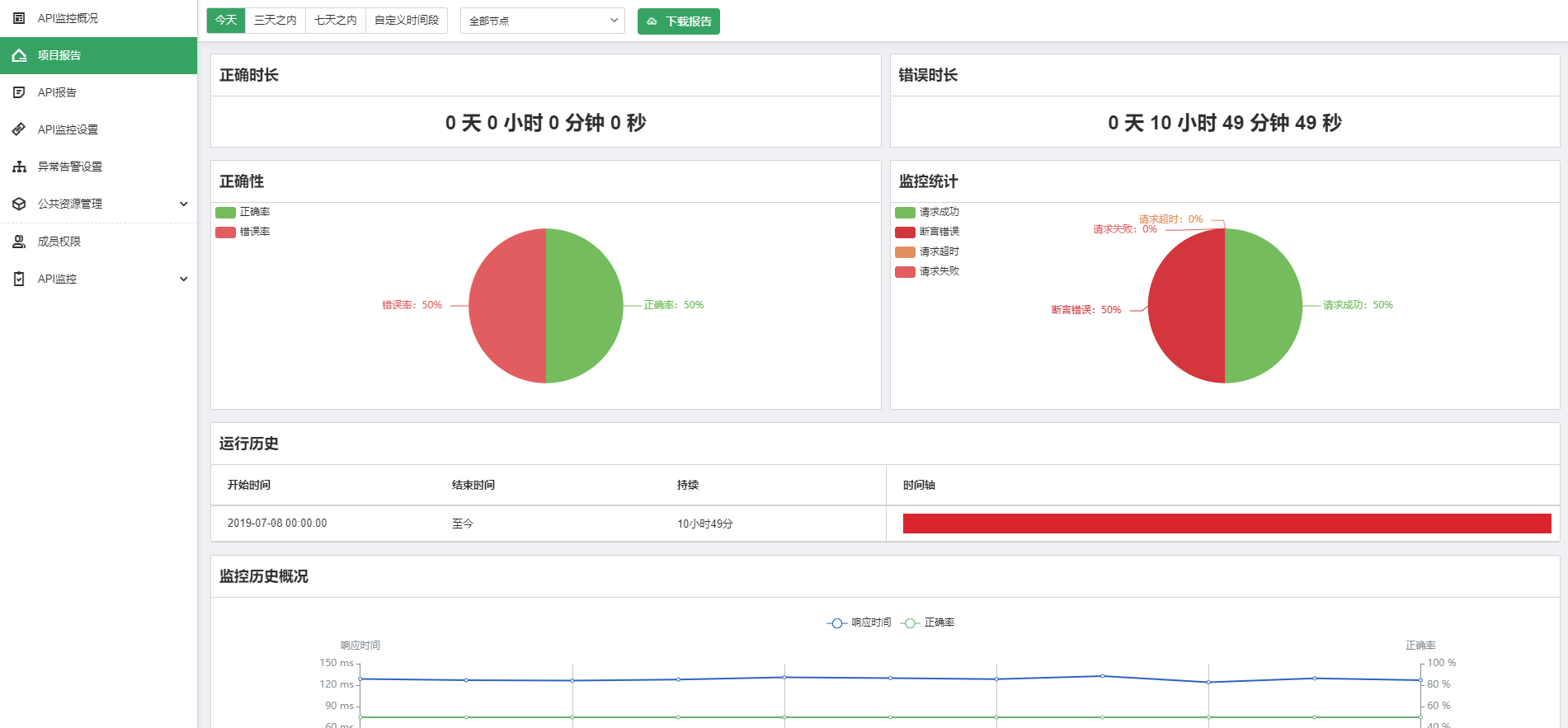This screenshot has width=1568, height=728.
Task: Toggle 响应时间 series in history chart legend
Action: (859, 622)
